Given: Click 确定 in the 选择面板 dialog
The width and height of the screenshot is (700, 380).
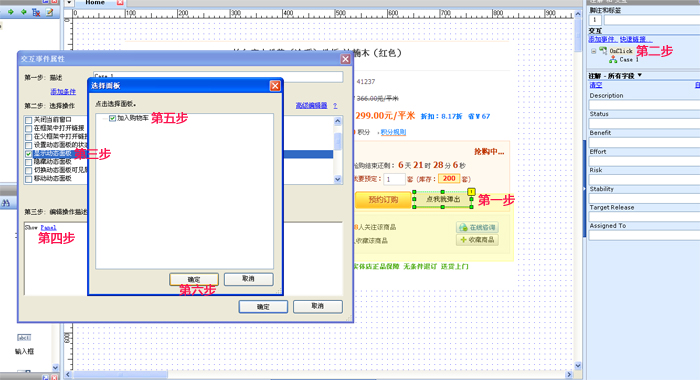Looking at the screenshot, I should point(194,279).
